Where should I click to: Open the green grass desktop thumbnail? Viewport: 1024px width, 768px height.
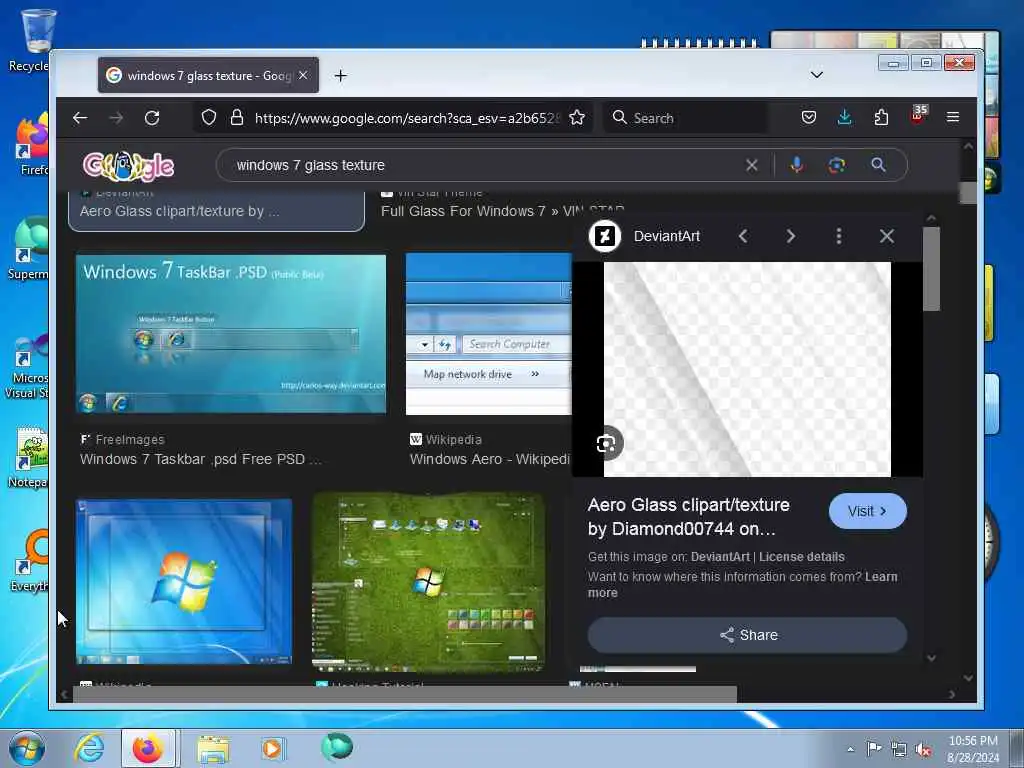pyautogui.click(x=428, y=582)
